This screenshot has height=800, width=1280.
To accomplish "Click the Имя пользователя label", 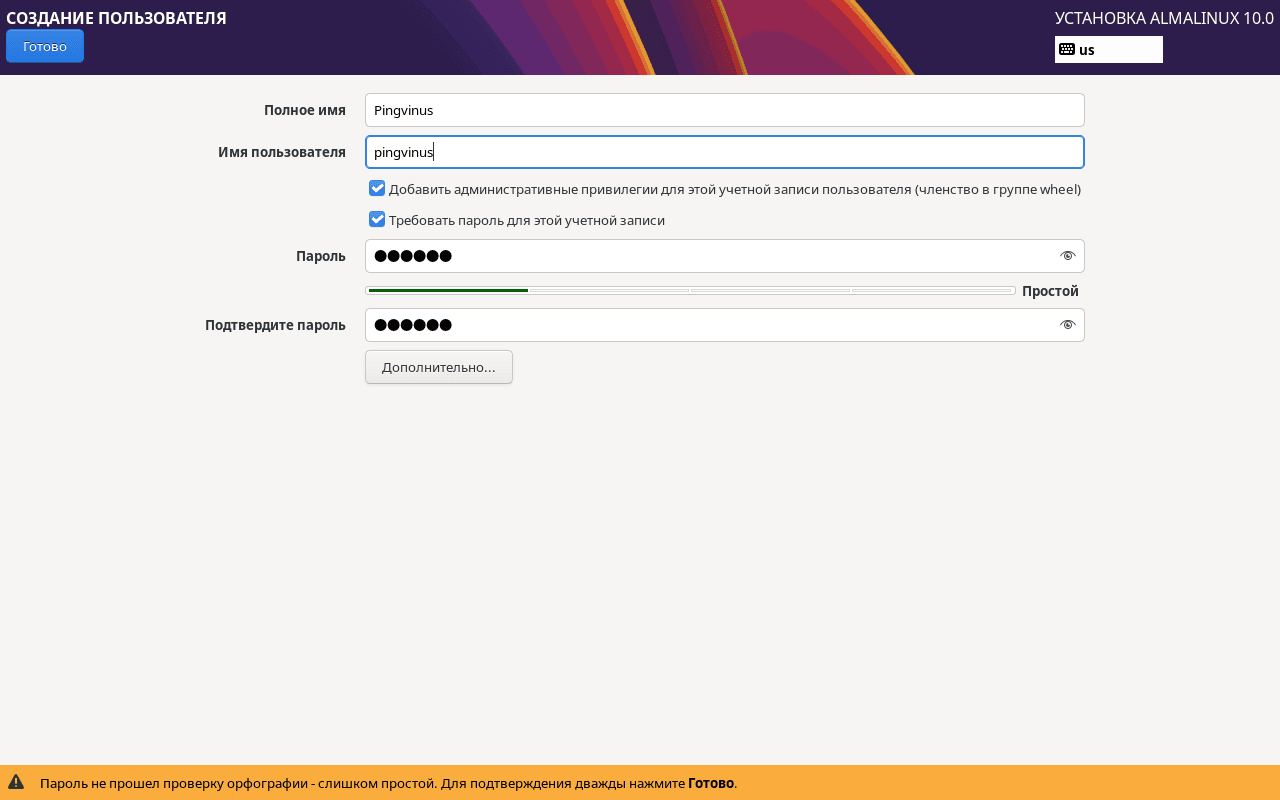I will point(282,152).
